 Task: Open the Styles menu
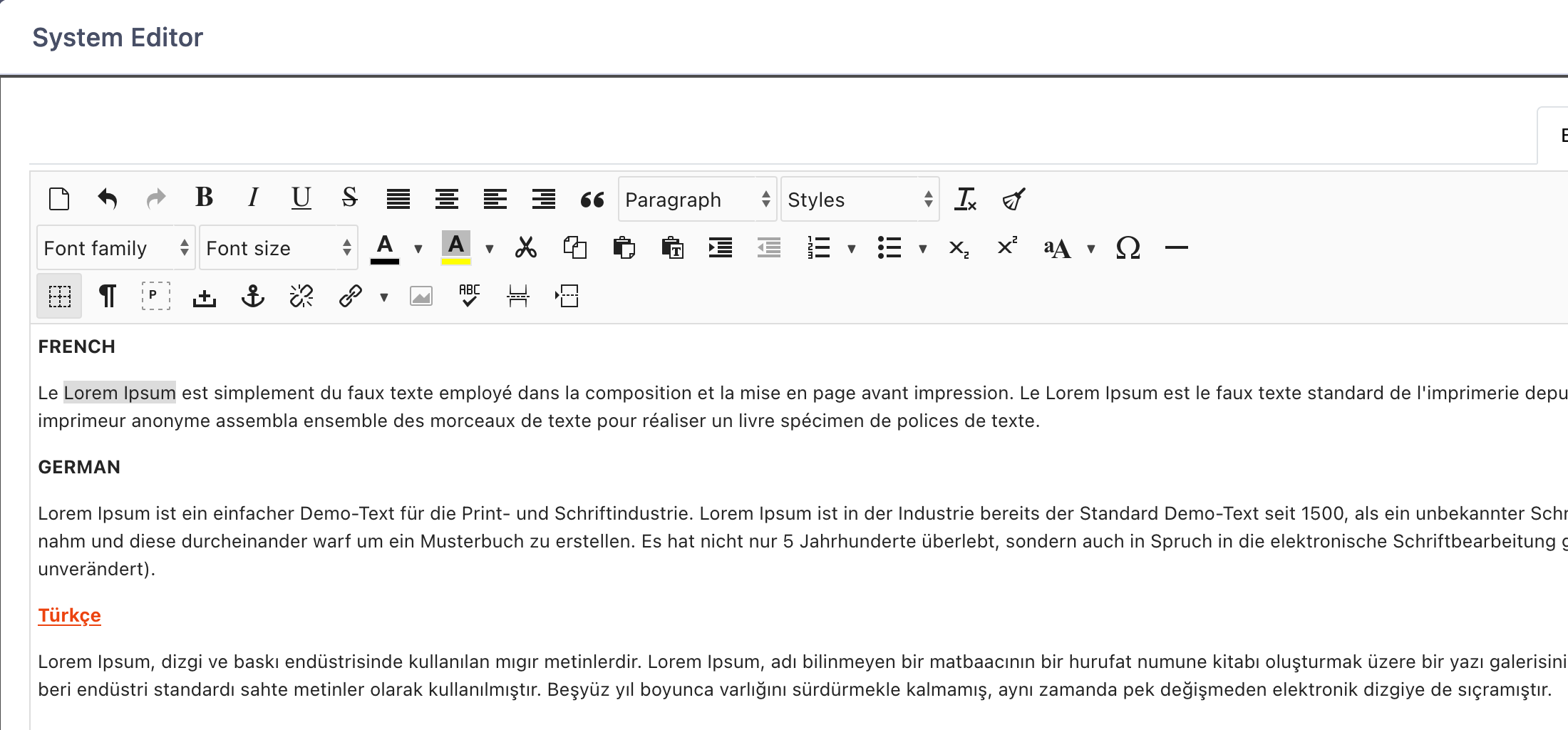[x=860, y=200]
